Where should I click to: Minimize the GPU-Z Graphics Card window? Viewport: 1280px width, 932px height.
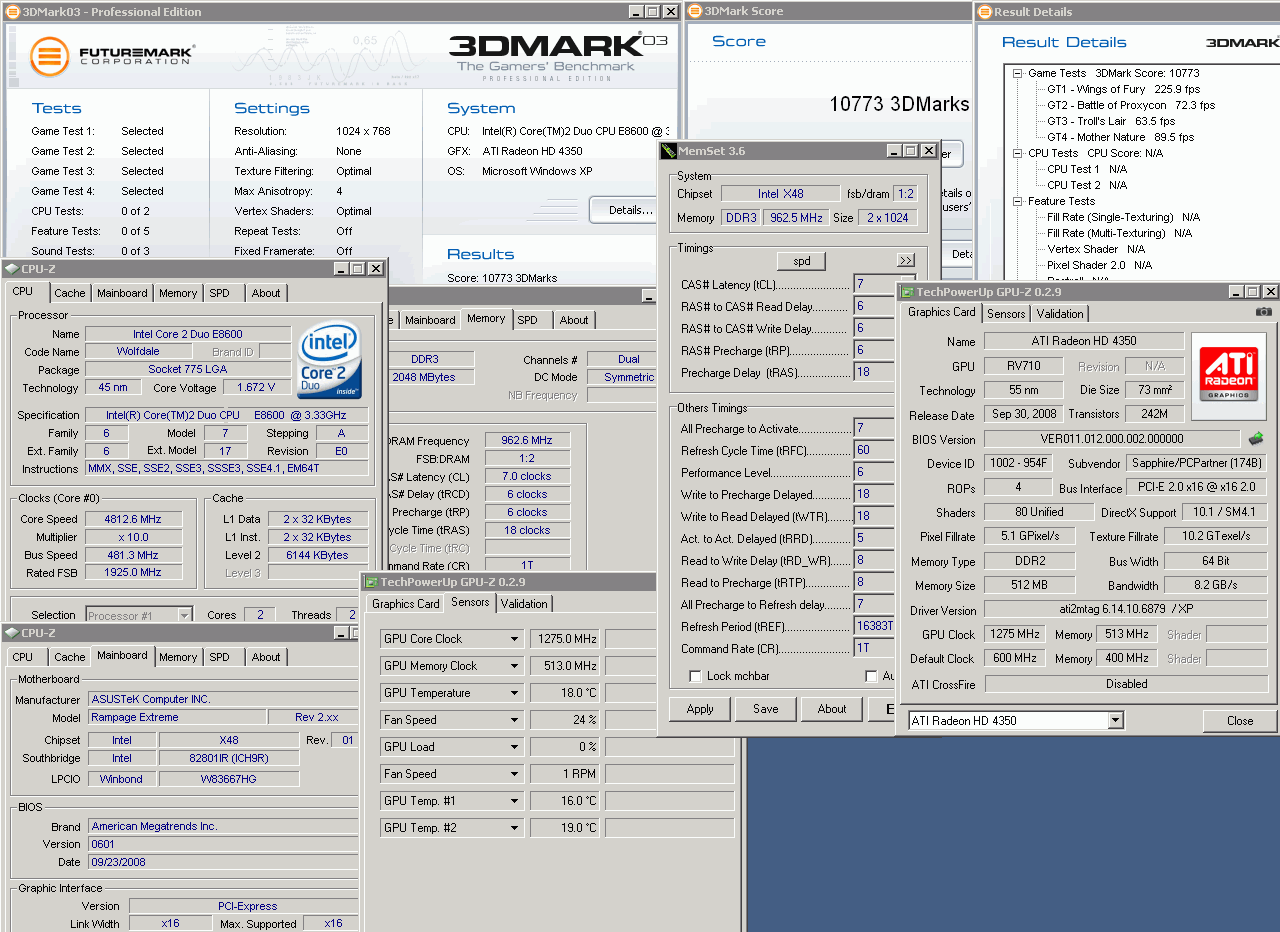point(1235,292)
